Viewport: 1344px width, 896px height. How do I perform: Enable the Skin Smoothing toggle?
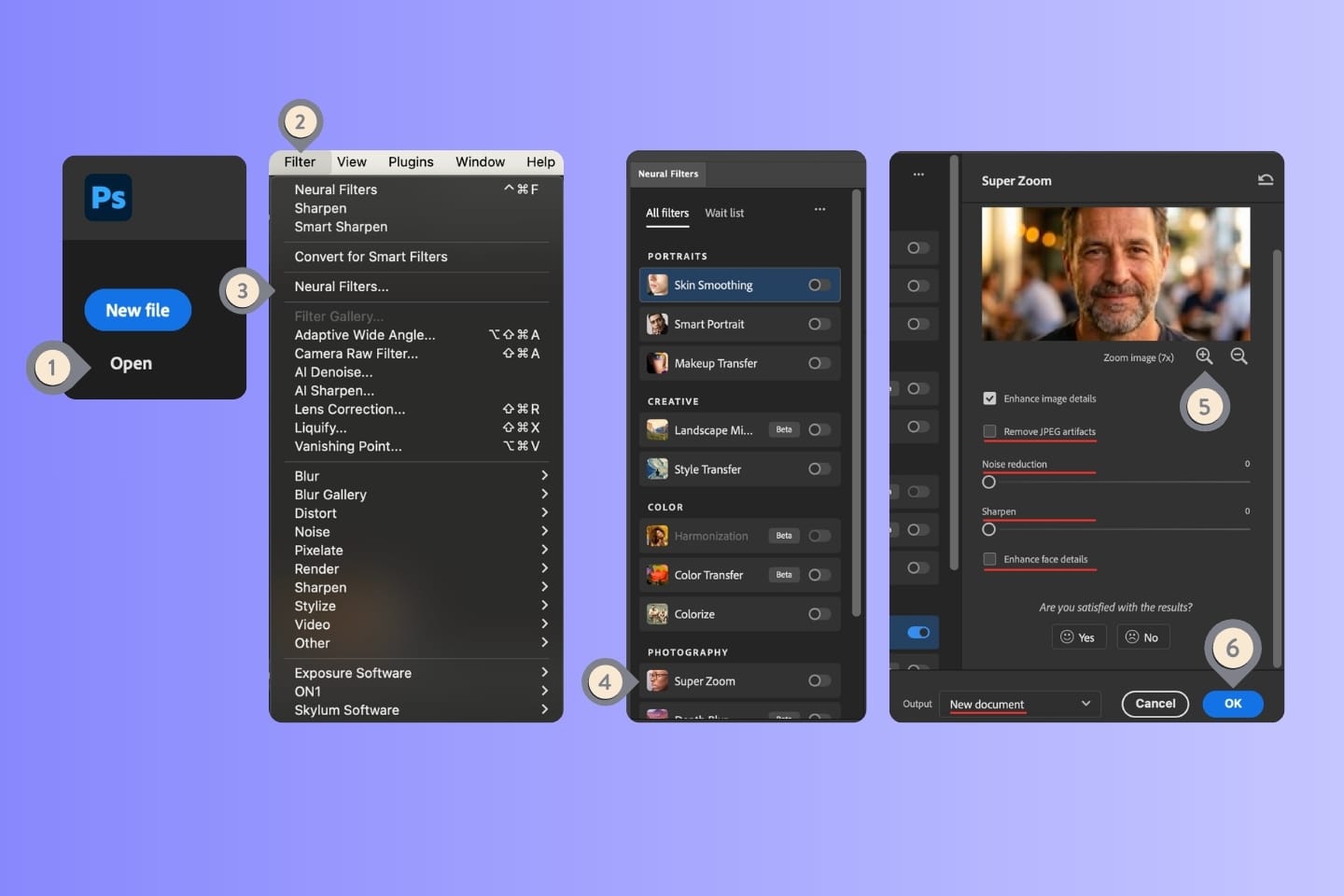coord(818,285)
